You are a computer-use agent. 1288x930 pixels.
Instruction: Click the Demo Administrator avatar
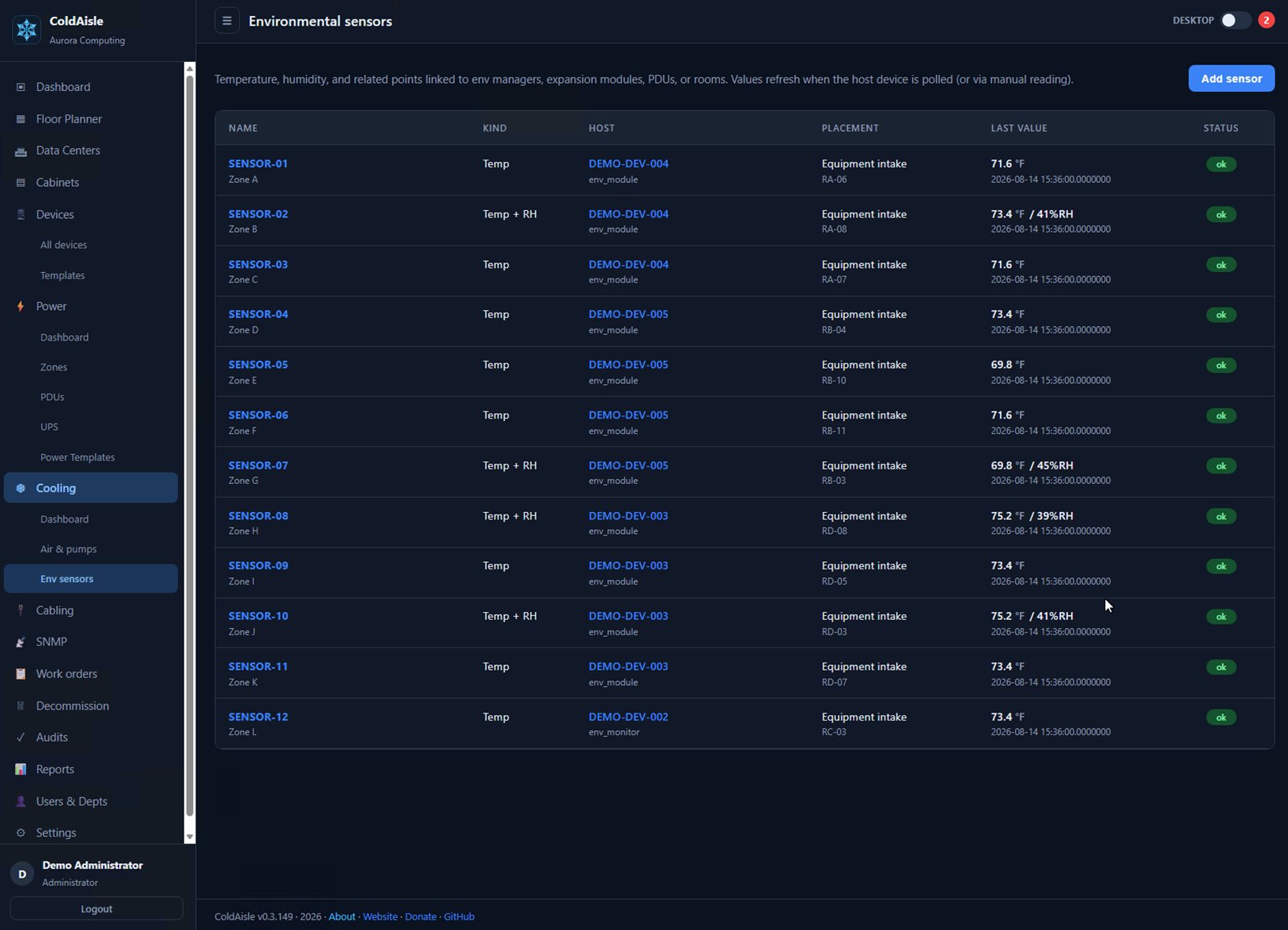click(22, 874)
